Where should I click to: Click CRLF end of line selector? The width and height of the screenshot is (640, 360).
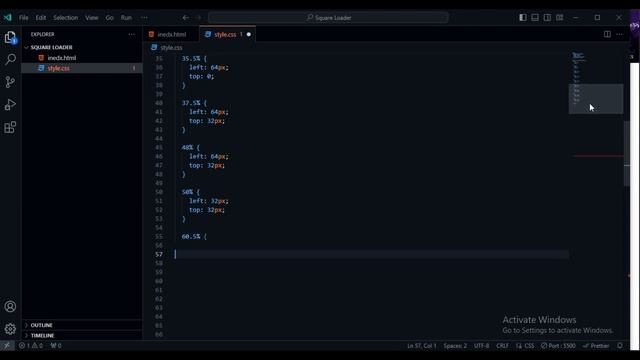[502, 346]
